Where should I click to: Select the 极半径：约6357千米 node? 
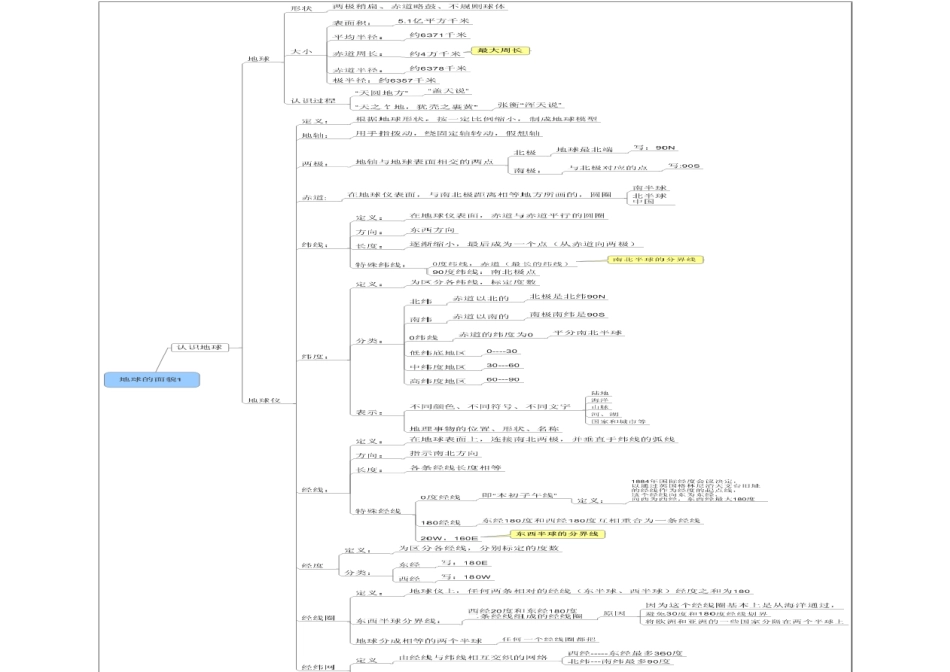click(x=385, y=80)
